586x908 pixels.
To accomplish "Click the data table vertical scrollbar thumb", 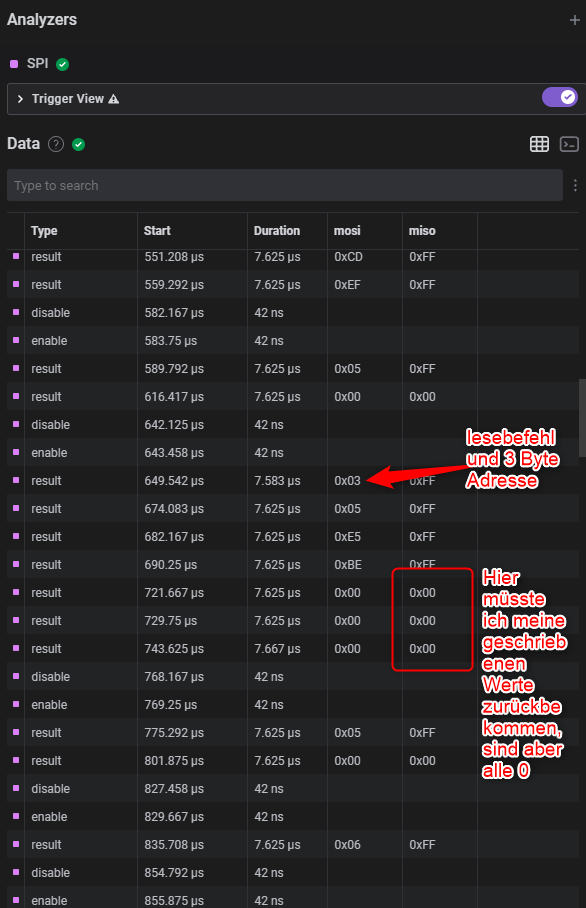I will [x=582, y=418].
